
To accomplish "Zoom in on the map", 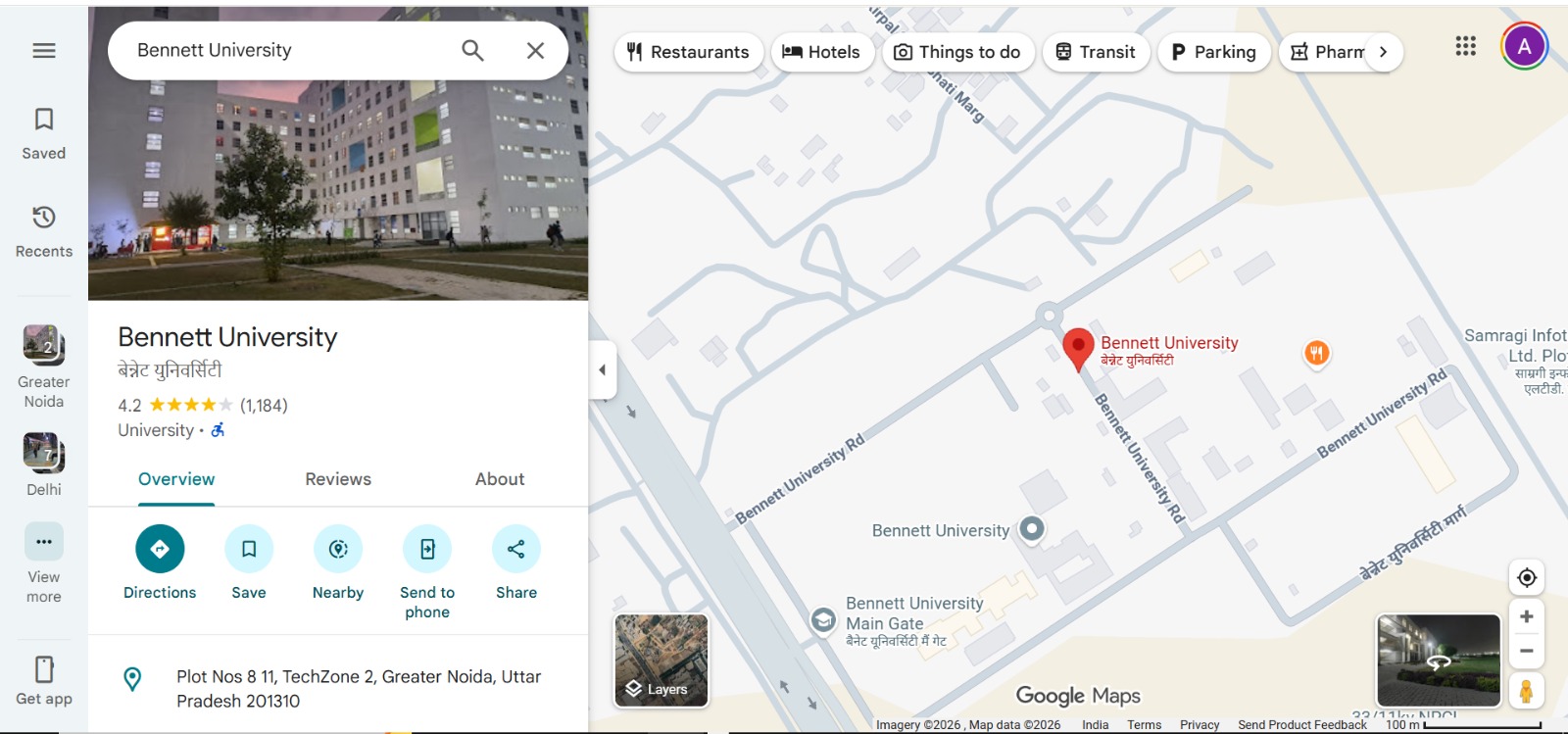I will [x=1526, y=616].
